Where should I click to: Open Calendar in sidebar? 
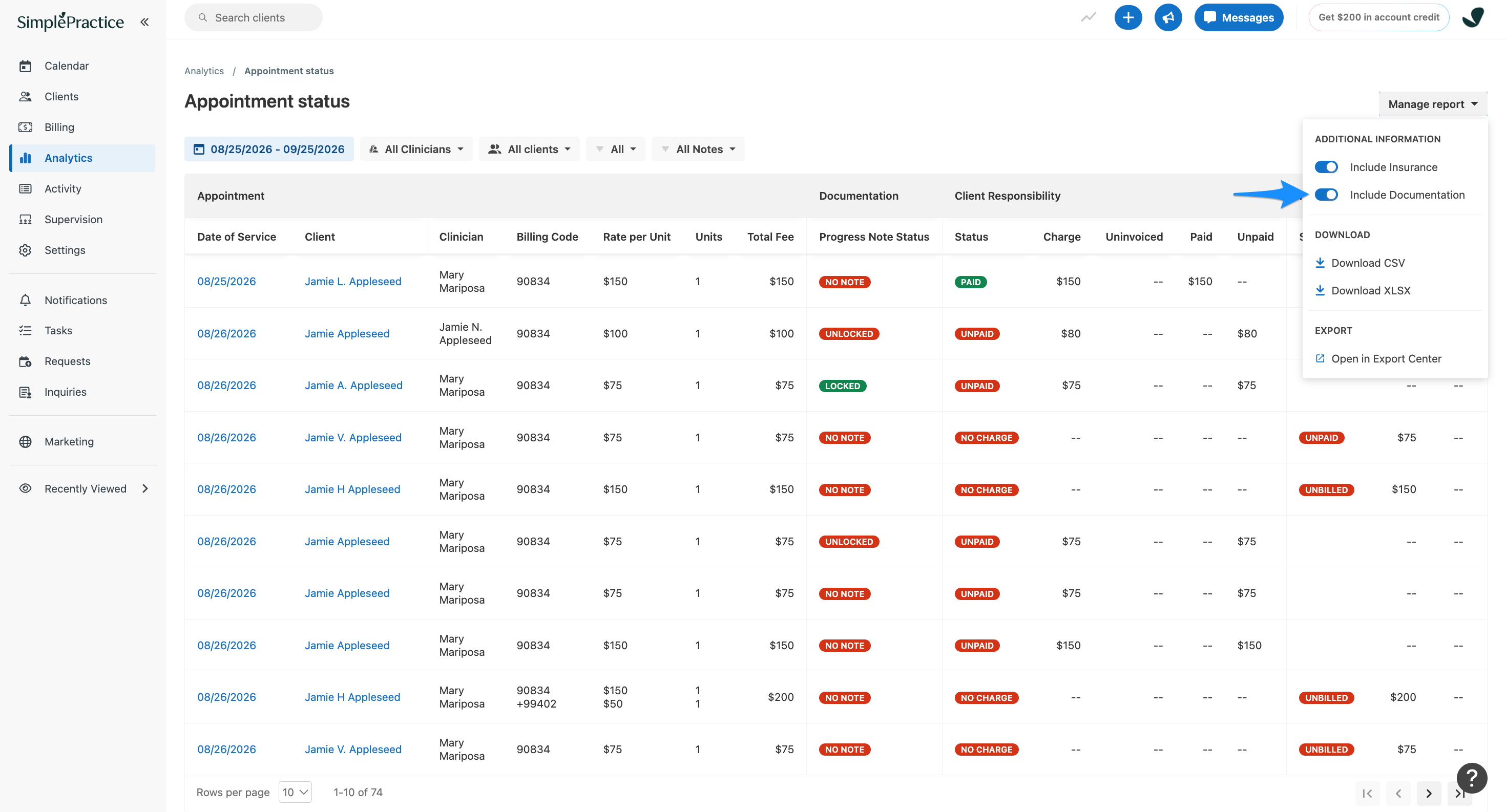82,66
